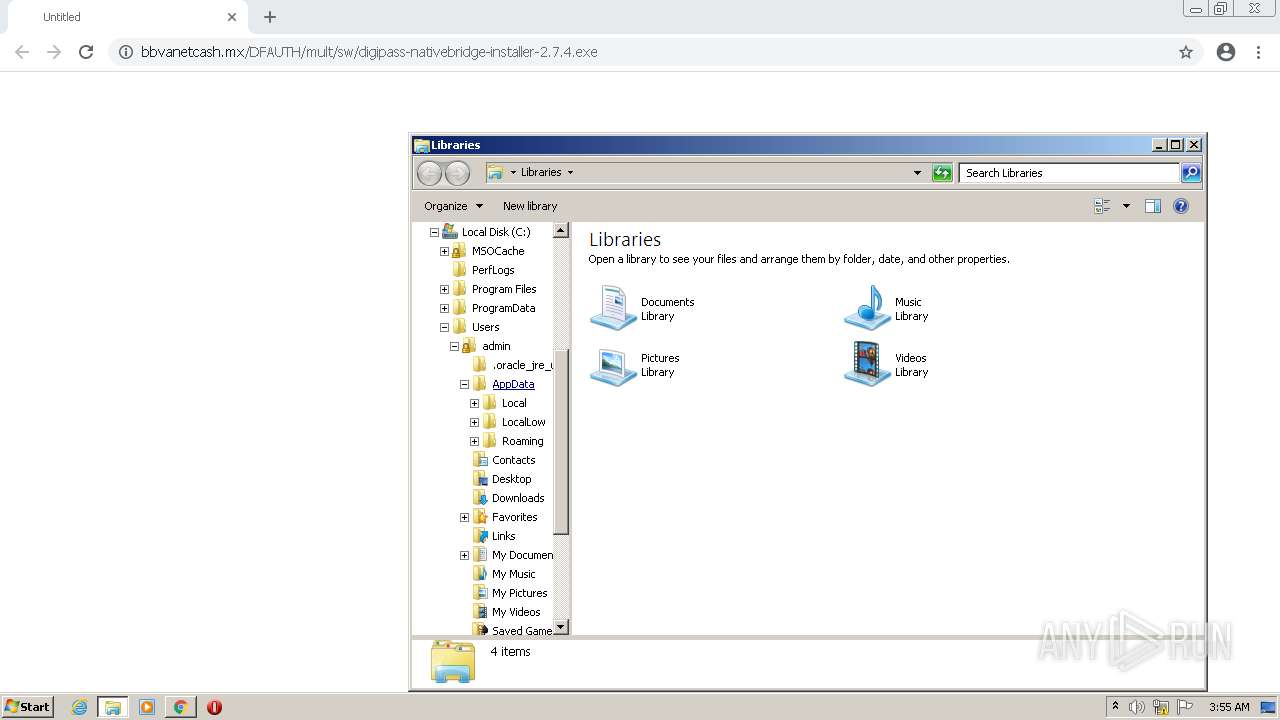Select Contacts in the tree
The height and width of the screenshot is (720, 1280).
pos(513,460)
